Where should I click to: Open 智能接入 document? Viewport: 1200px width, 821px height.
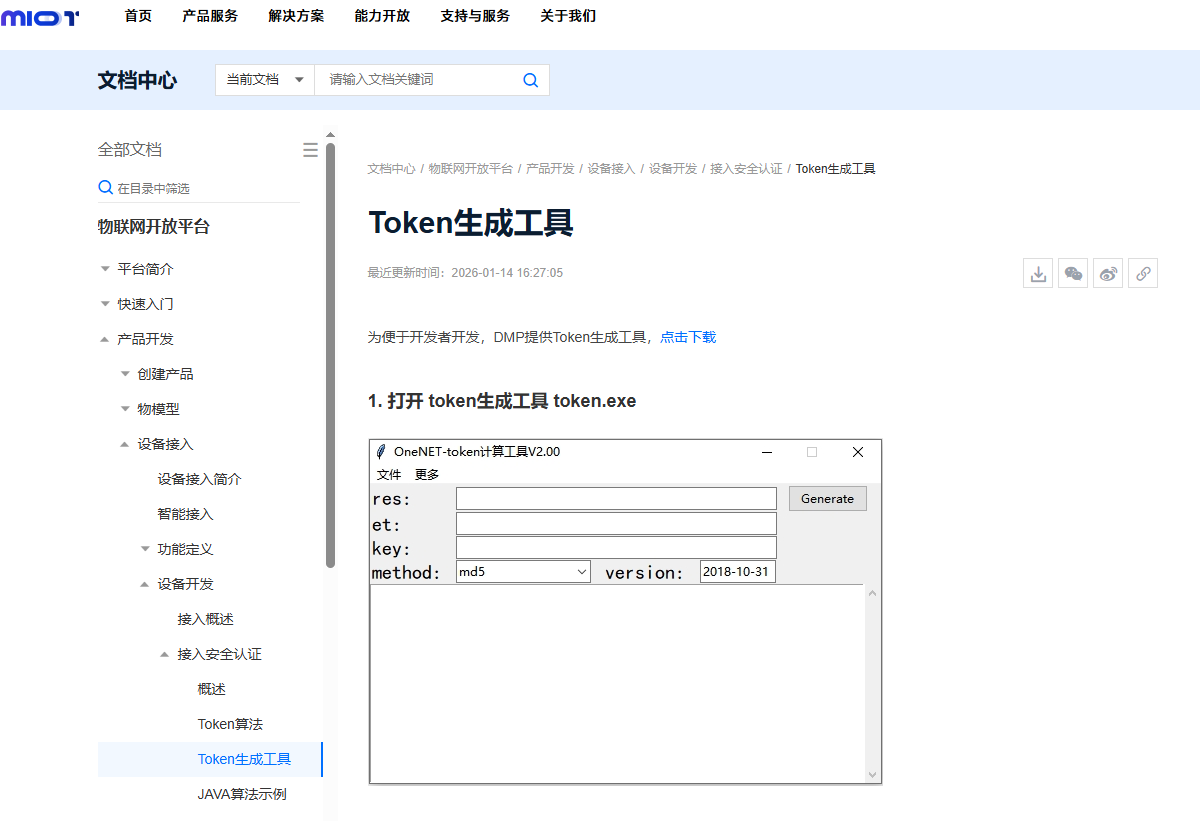pyautogui.click(x=185, y=514)
